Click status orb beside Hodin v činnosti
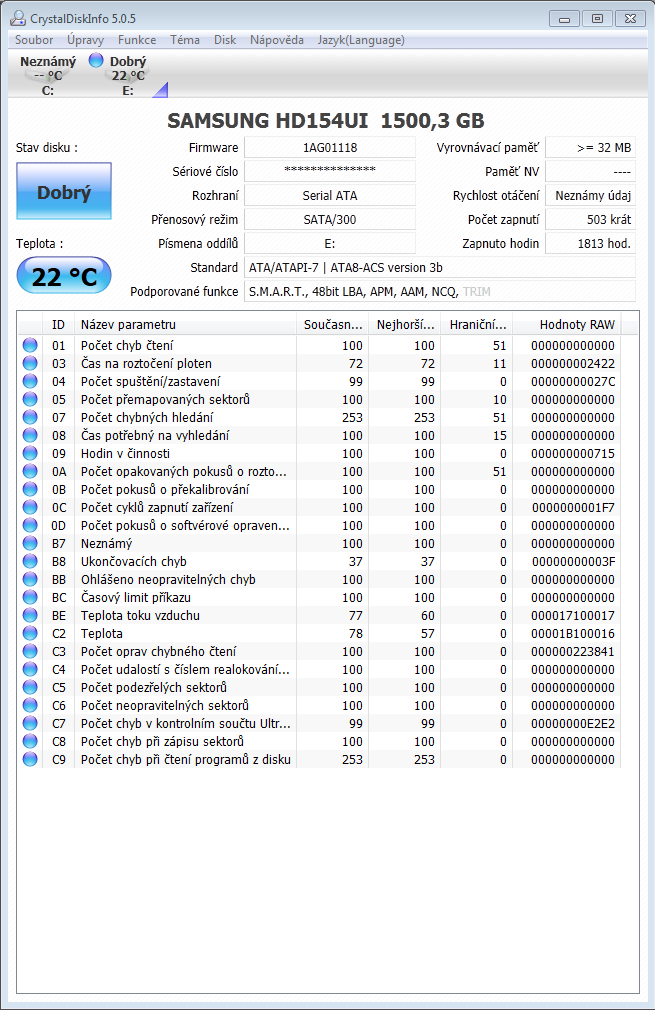 (x=30, y=454)
